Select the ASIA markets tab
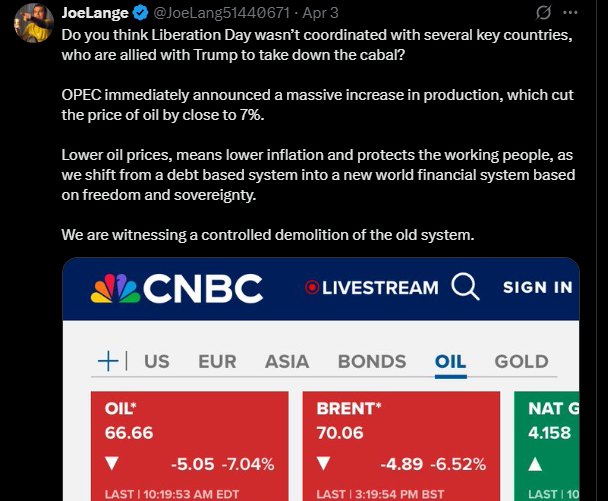This screenshot has height=501, width=608. tap(287, 362)
